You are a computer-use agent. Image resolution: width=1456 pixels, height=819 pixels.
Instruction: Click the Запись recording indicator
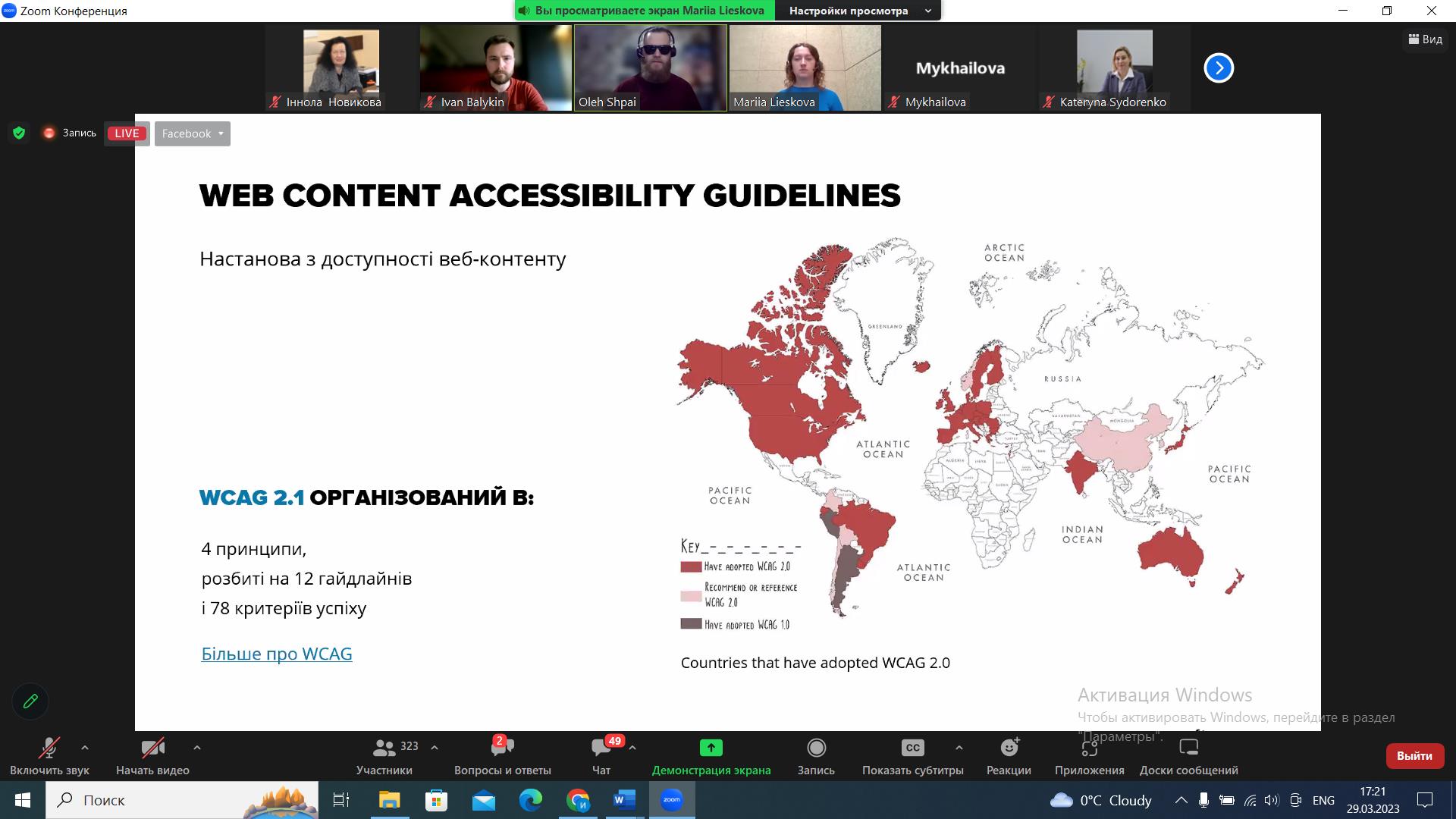click(71, 133)
